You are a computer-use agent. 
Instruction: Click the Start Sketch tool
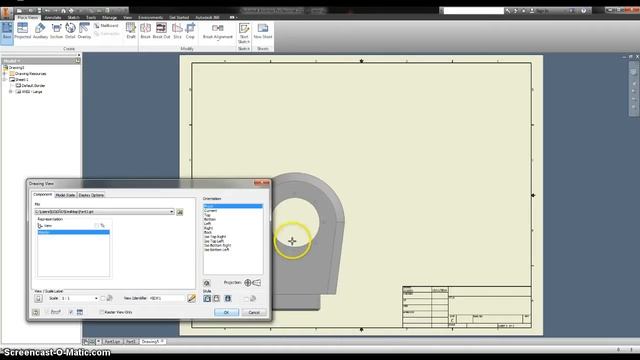click(x=244, y=33)
